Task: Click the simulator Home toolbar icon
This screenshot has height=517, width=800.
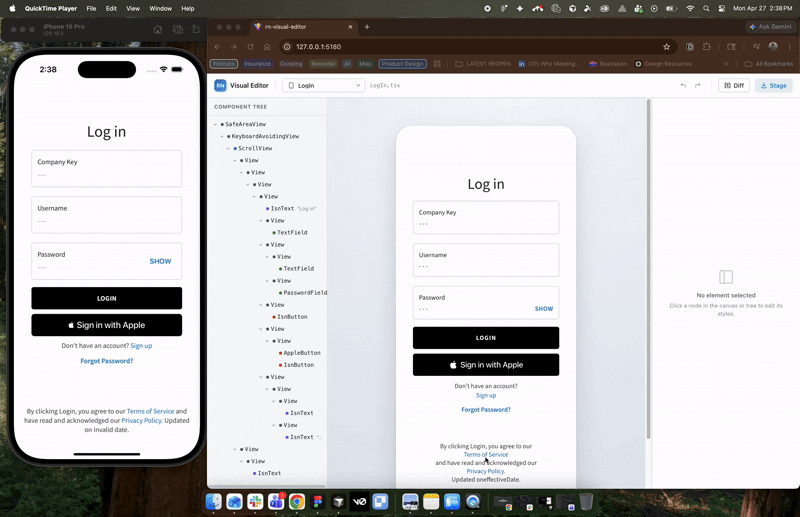Action: [x=158, y=30]
